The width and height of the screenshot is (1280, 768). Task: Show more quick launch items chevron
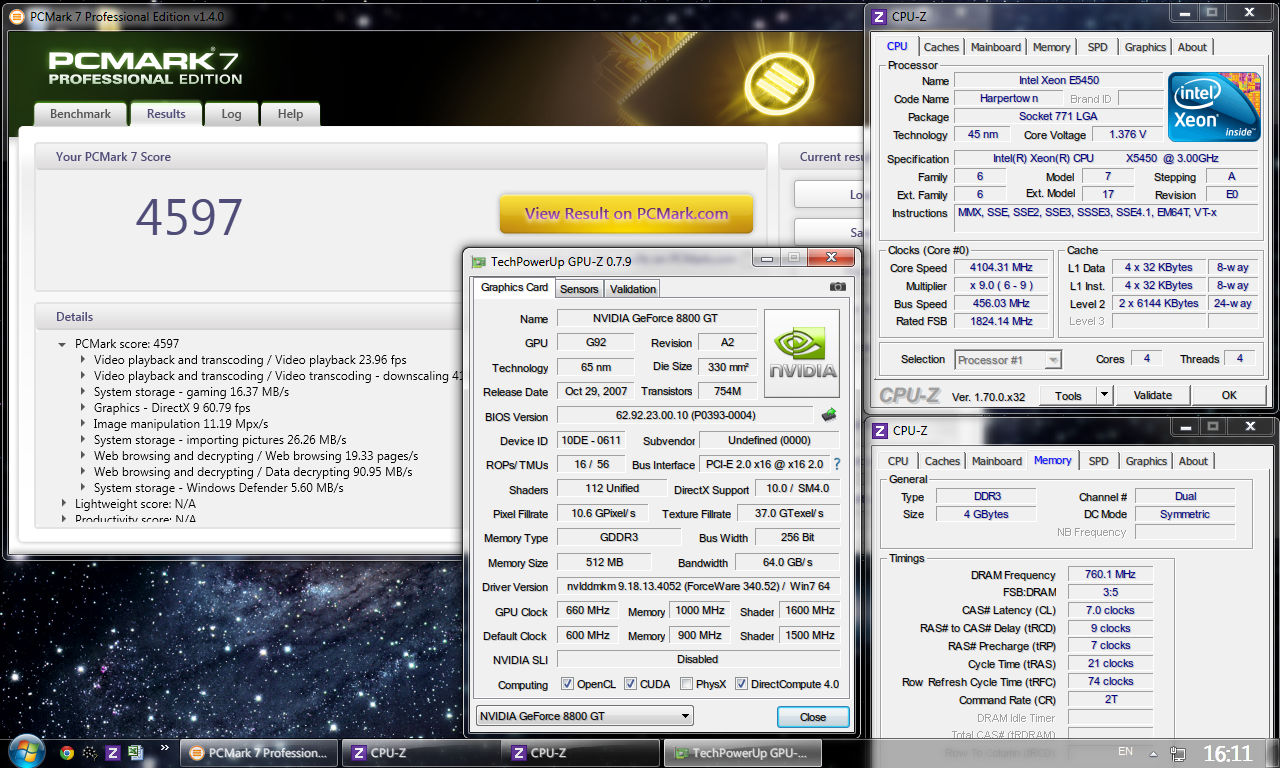tap(165, 748)
